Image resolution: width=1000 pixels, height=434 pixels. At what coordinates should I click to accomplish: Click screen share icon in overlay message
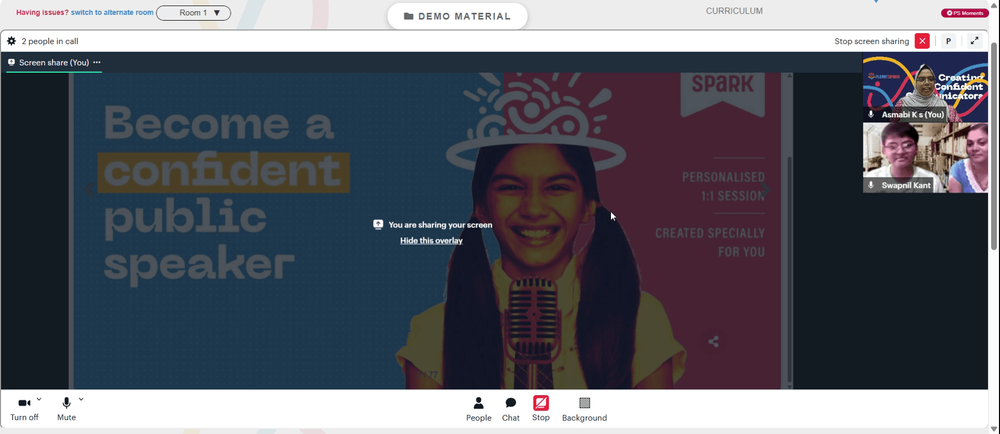click(x=378, y=224)
